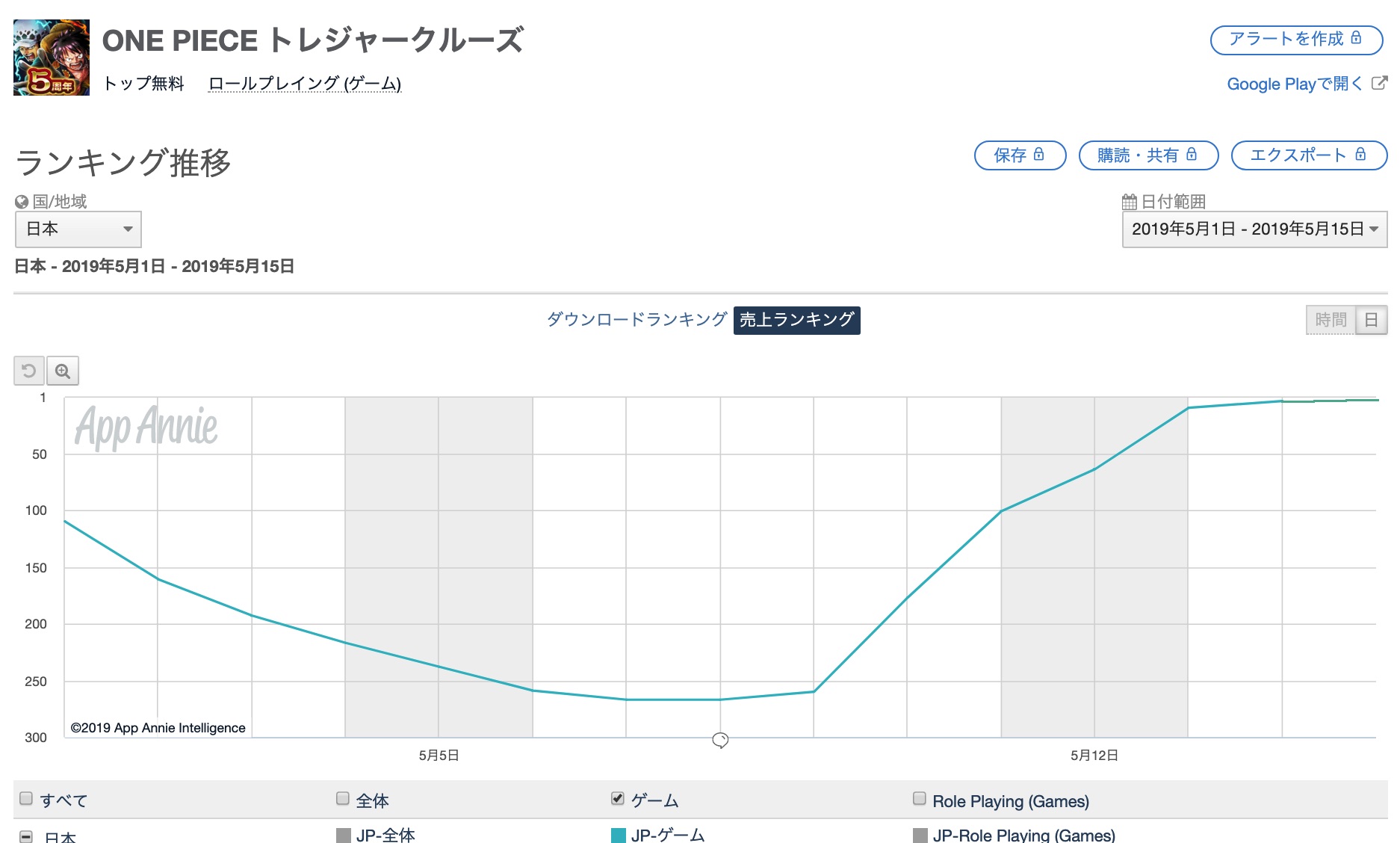The image size is (1400, 843).
Task: Click the 保存 button
Action: (1020, 155)
